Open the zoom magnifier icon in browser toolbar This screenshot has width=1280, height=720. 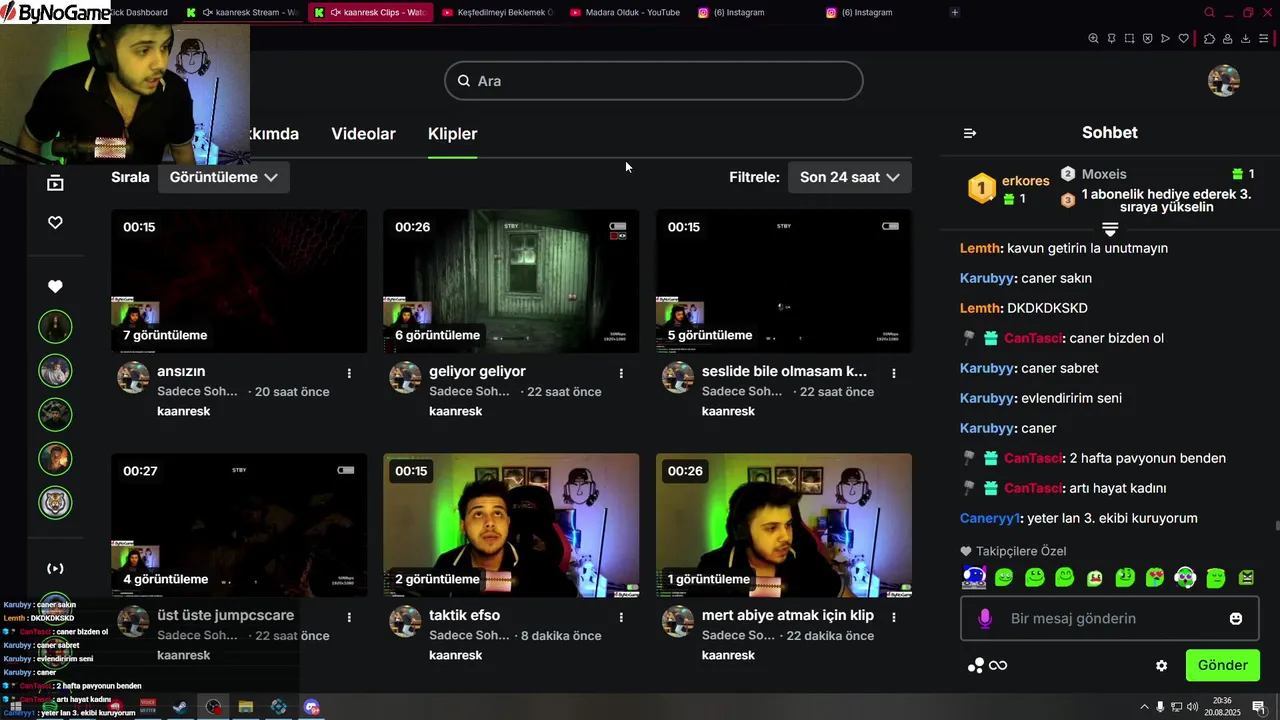[1093, 39]
